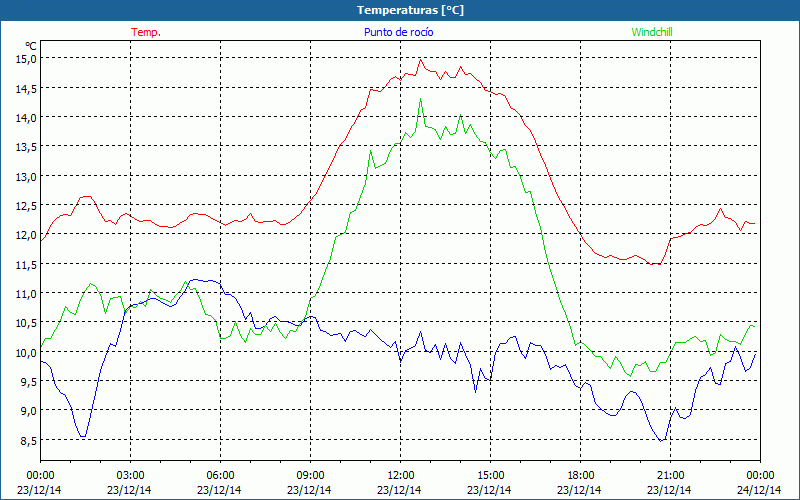Click the 12,0 y-axis value
Image resolution: width=800 pixels, height=500 pixels.
(27, 235)
